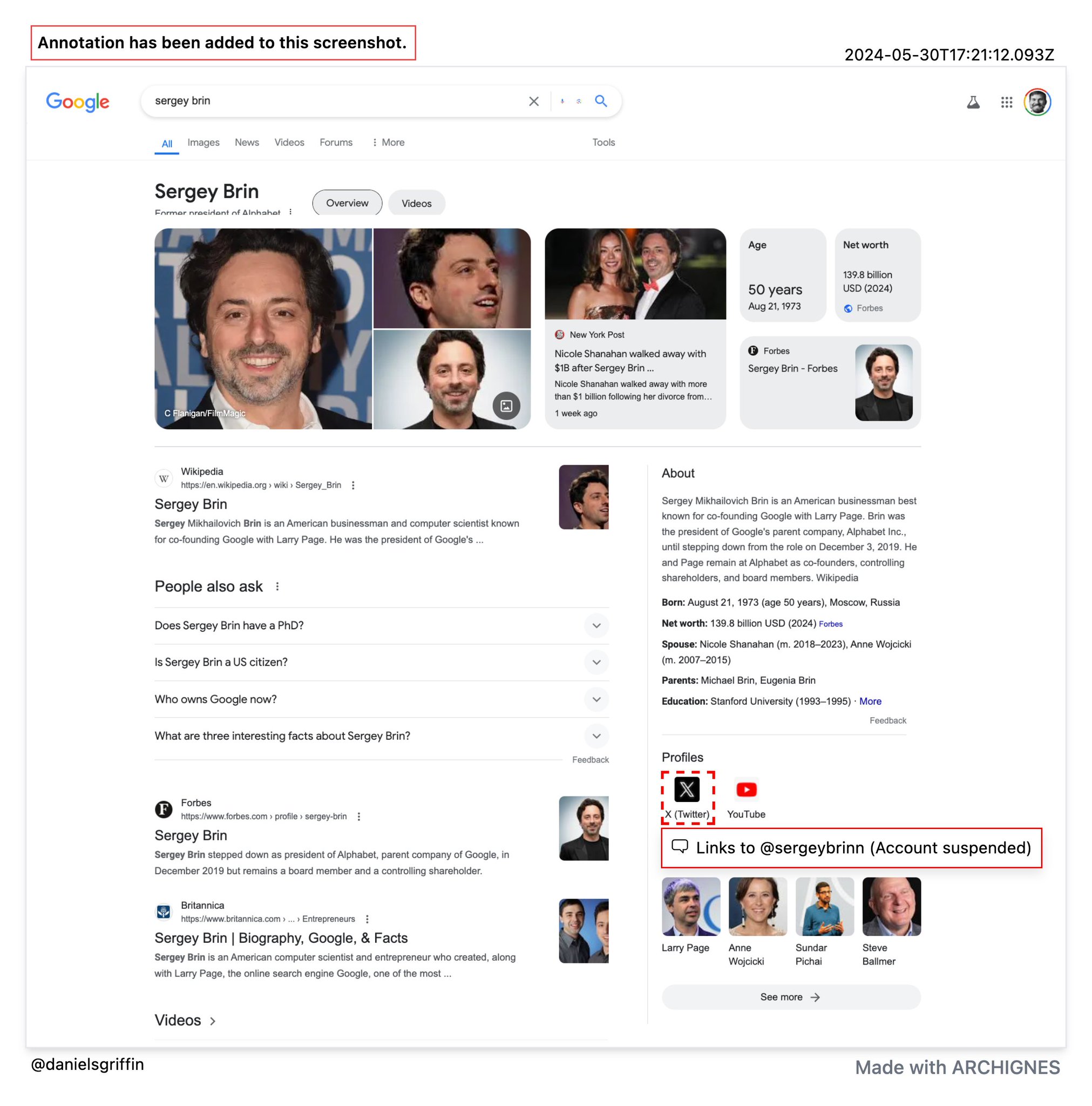The height and width of the screenshot is (1106, 1092).
Task: Click the Wikipedia attribution at the end of the About text
Action: click(837, 578)
